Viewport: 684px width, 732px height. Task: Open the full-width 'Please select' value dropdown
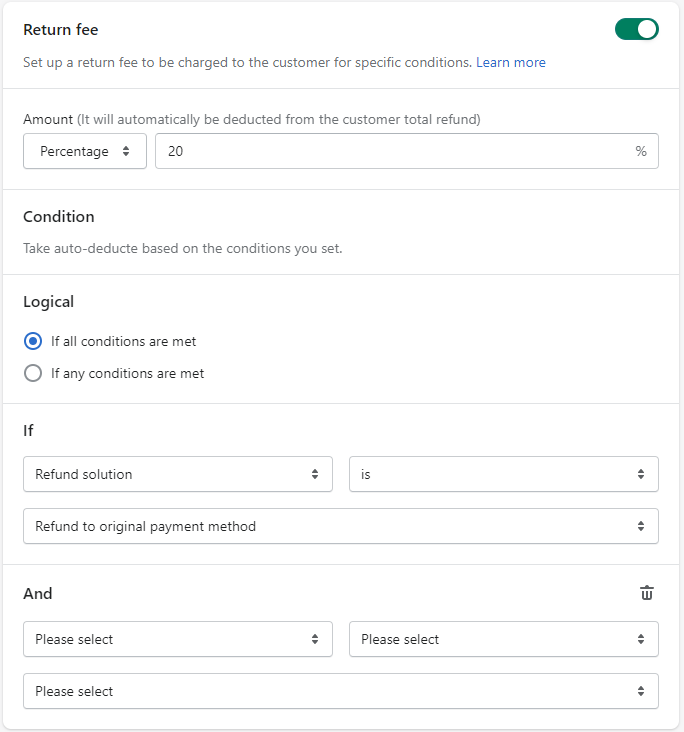point(341,691)
